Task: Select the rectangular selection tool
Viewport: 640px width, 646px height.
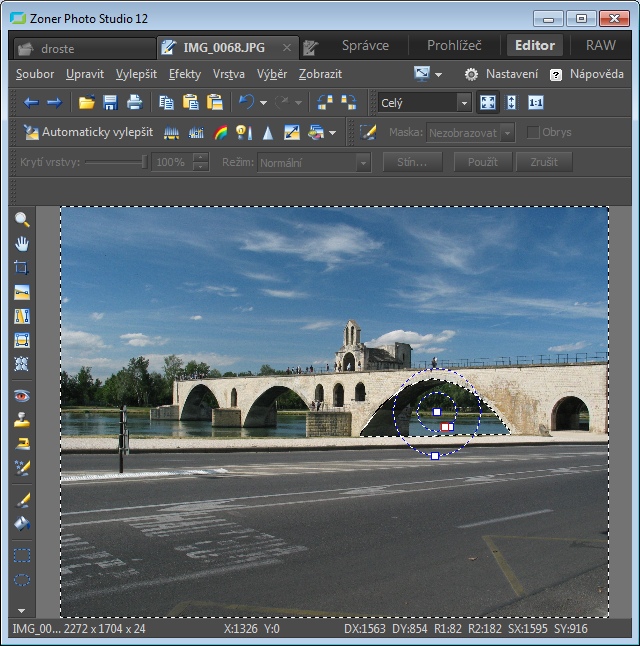Action: (22, 555)
